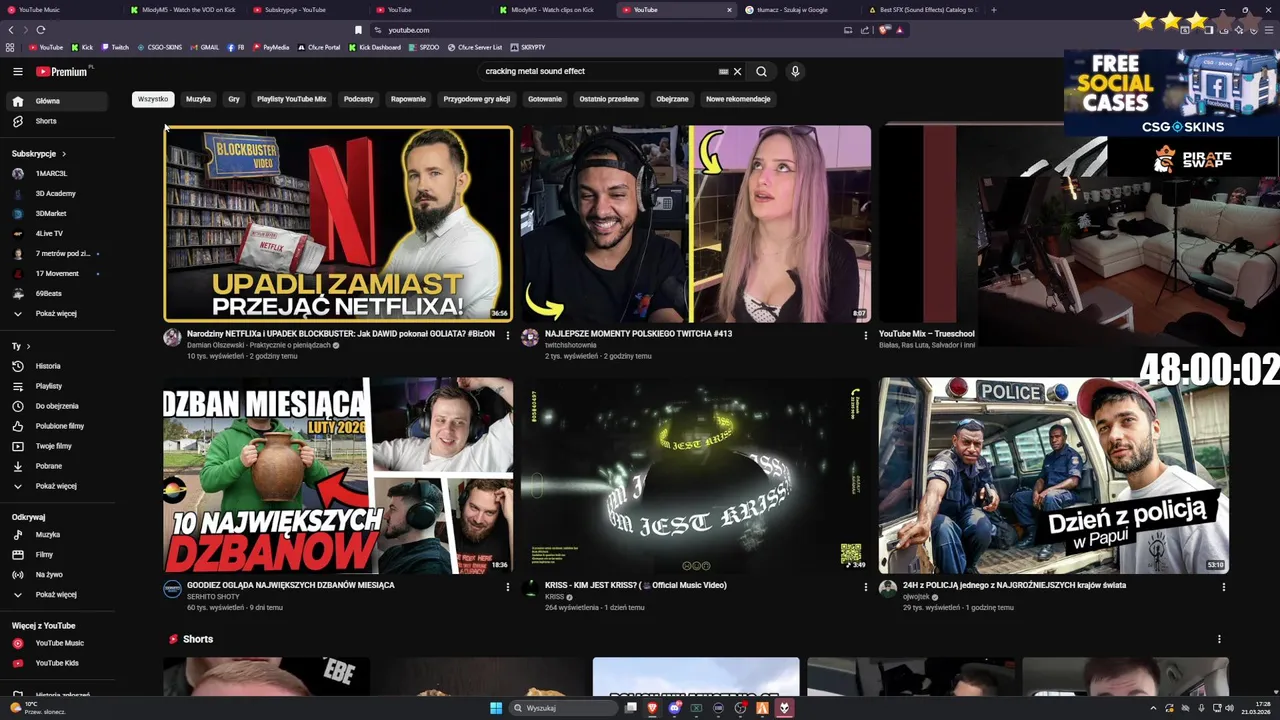
Task: Click the YouTube Premium logo
Action: pyautogui.click(x=62, y=72)
